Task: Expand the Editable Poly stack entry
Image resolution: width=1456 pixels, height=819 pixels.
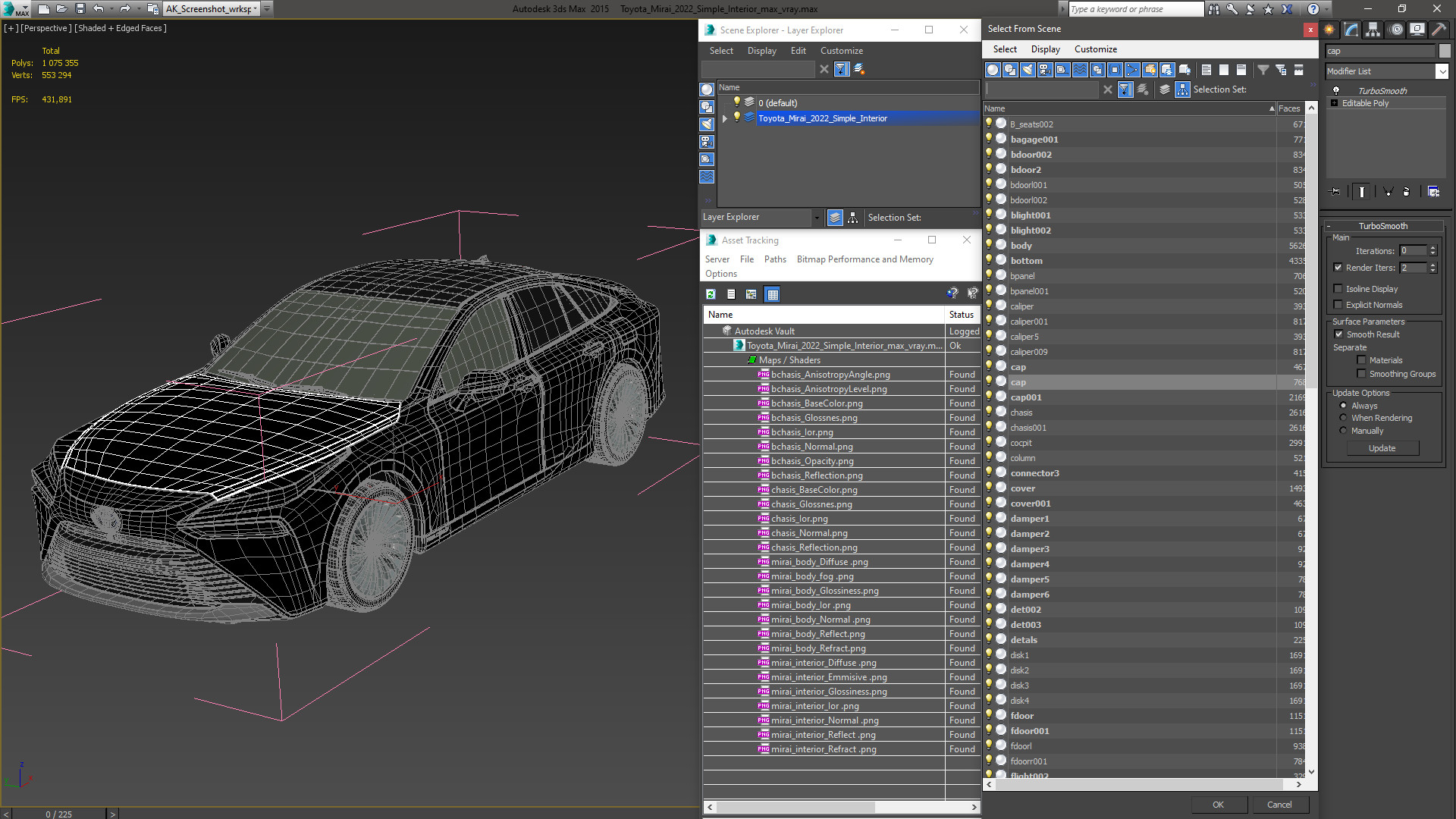Action: (1335, 103)
